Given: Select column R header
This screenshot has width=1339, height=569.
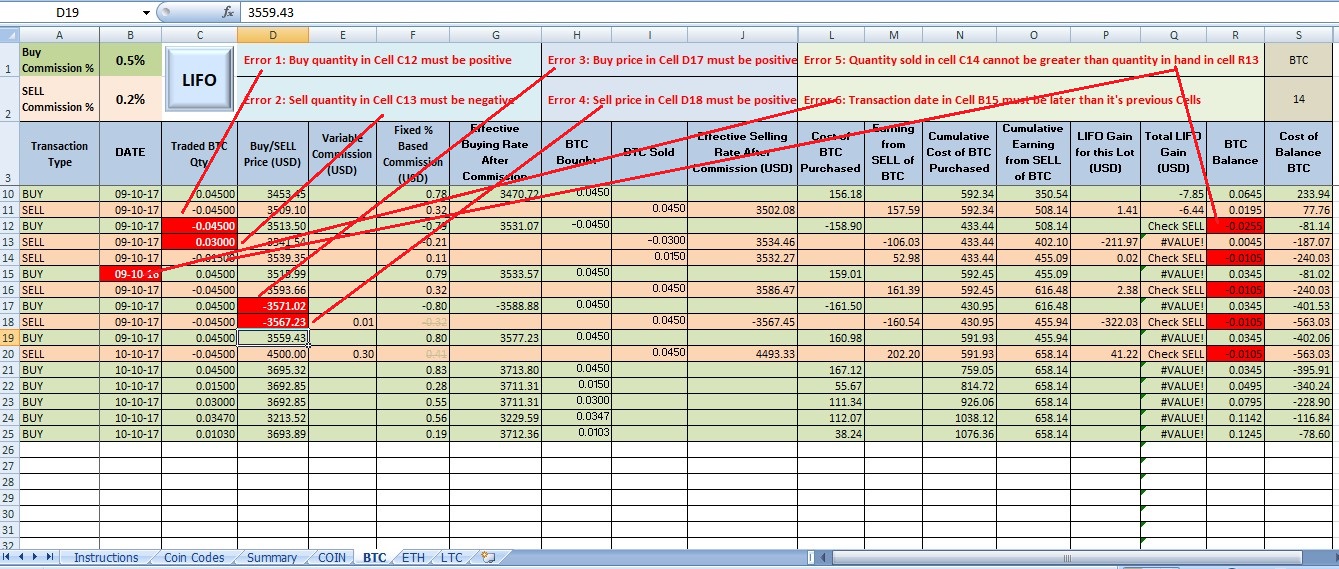Looking at the screenshot, I should (1235, 35).
